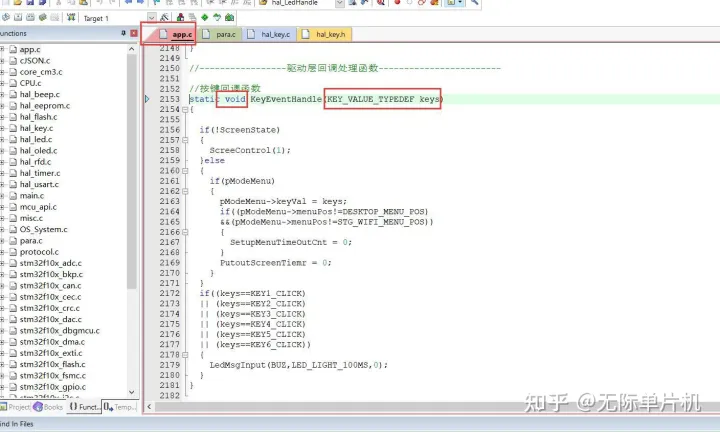Open the Target 1 dropdown
Screen dimensions: 720x432
[x=151, y=17]
